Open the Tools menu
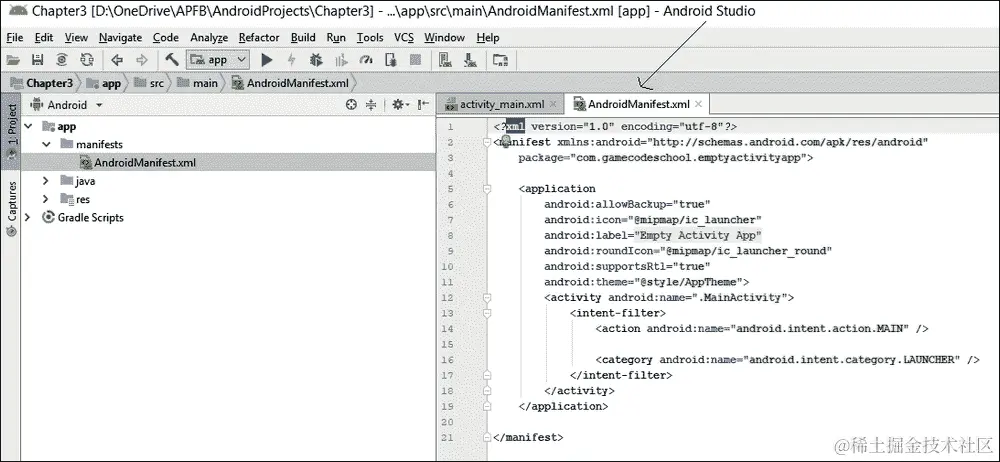The height and width of the screenshot is (462, 1000). (370, 38)
